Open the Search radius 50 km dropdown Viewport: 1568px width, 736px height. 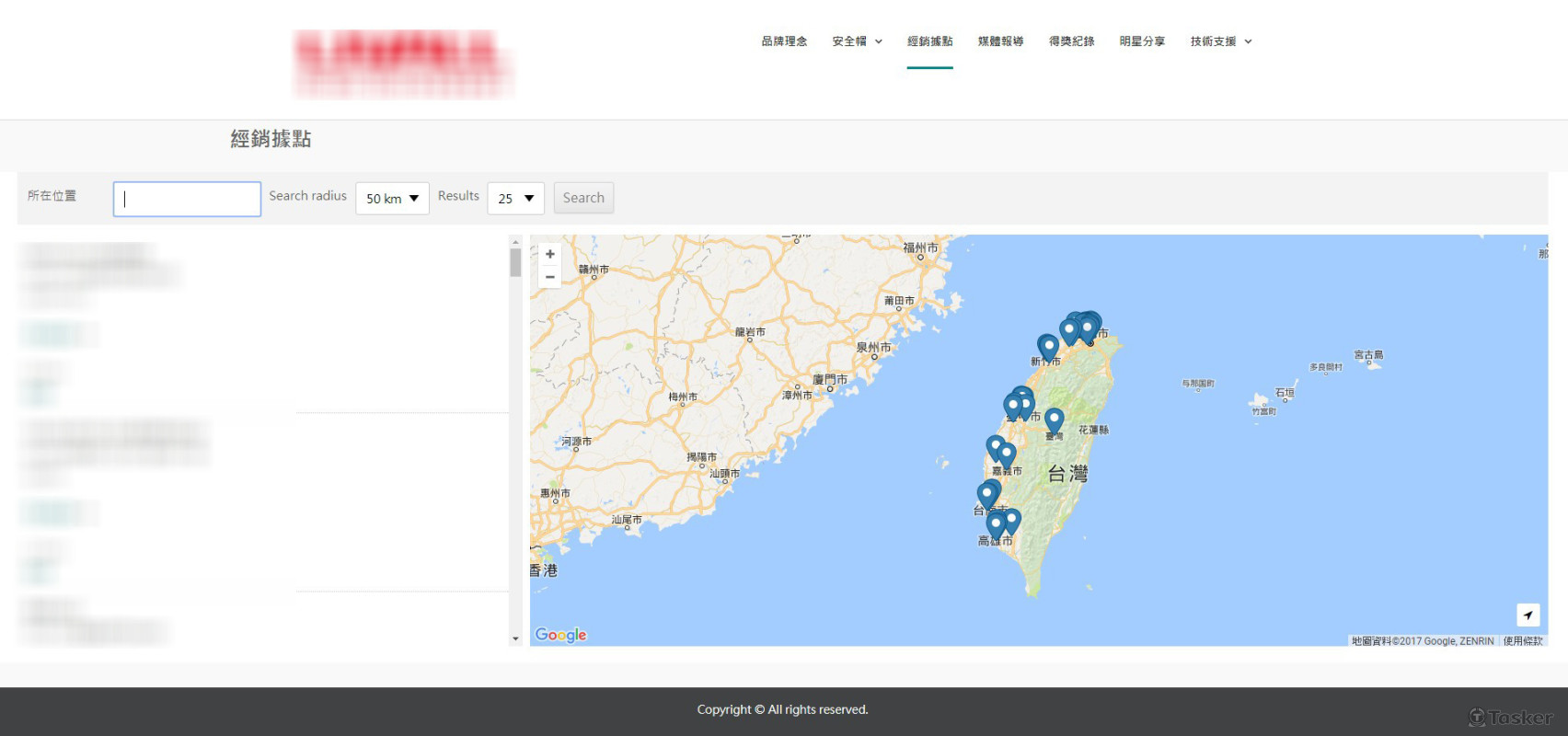(x=392, y=199)
